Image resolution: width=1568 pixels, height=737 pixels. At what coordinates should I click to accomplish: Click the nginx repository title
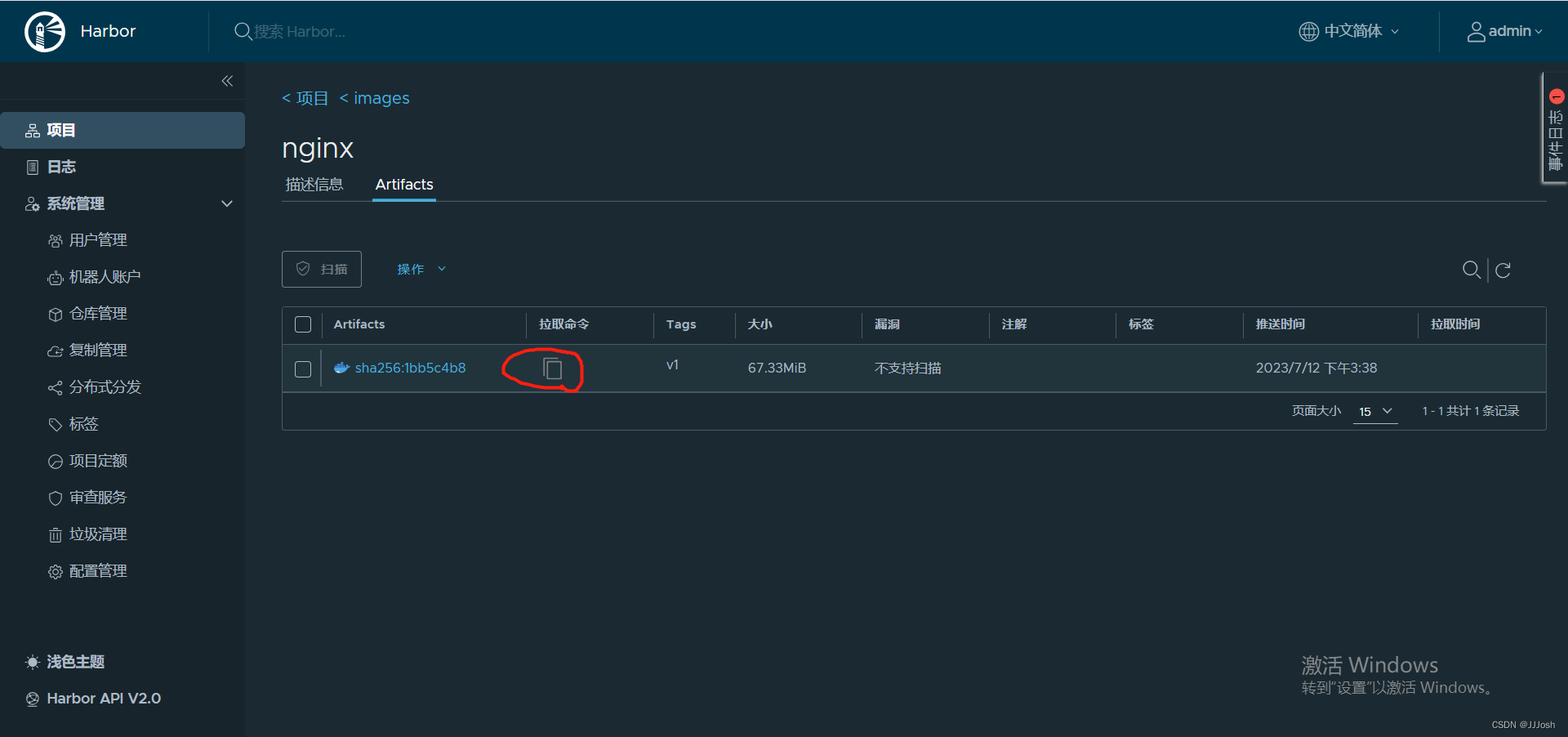(x=318, y=148)
